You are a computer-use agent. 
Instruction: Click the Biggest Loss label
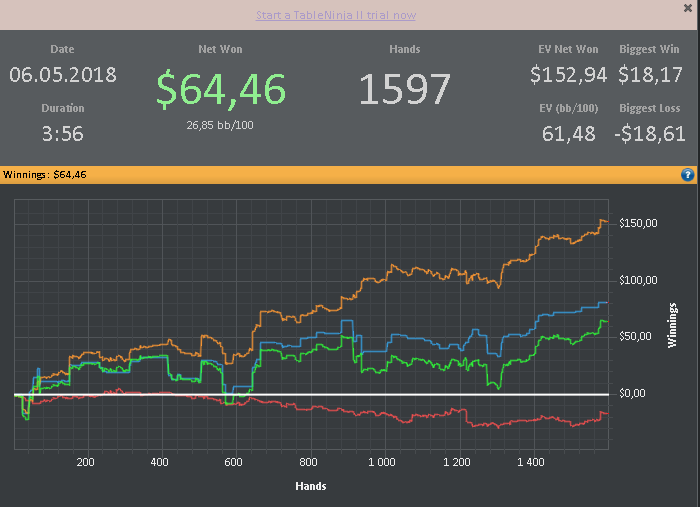pos(650,108)
